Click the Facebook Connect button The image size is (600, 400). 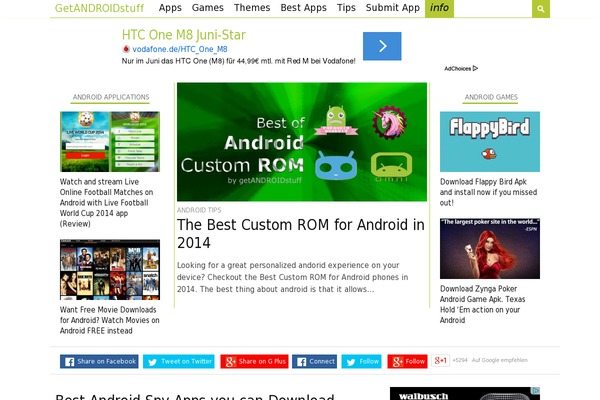[x=315, y=361]
